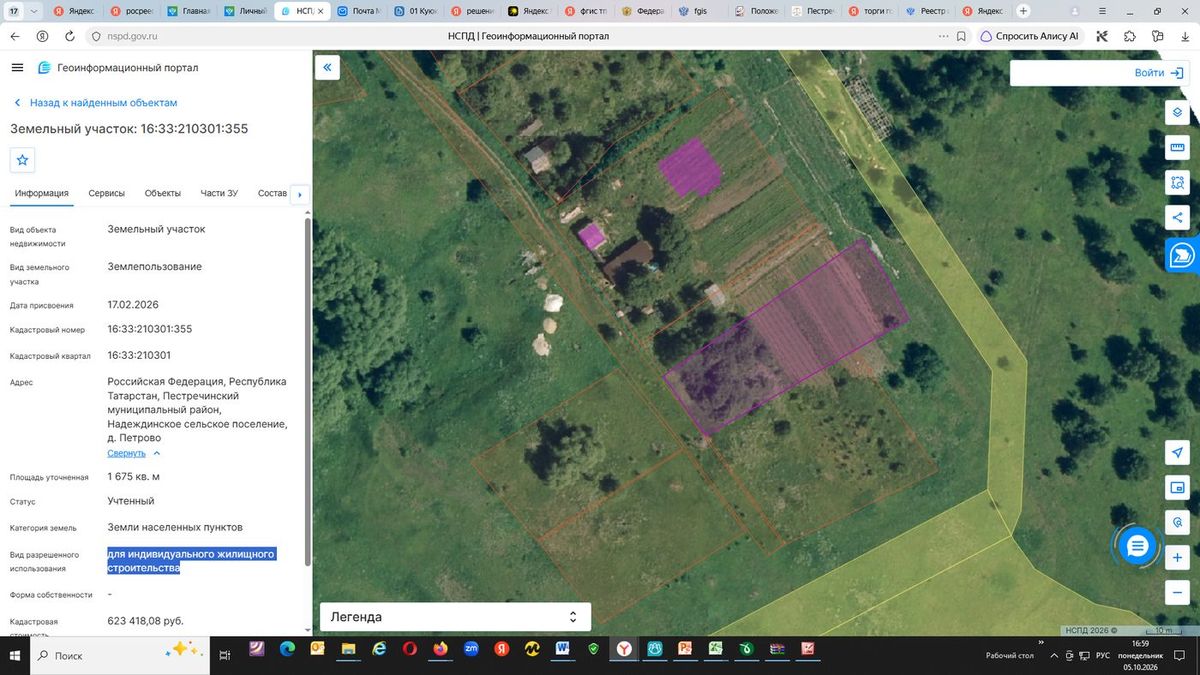
Task: Open the map search locator tool
Action: [1177, 522]
